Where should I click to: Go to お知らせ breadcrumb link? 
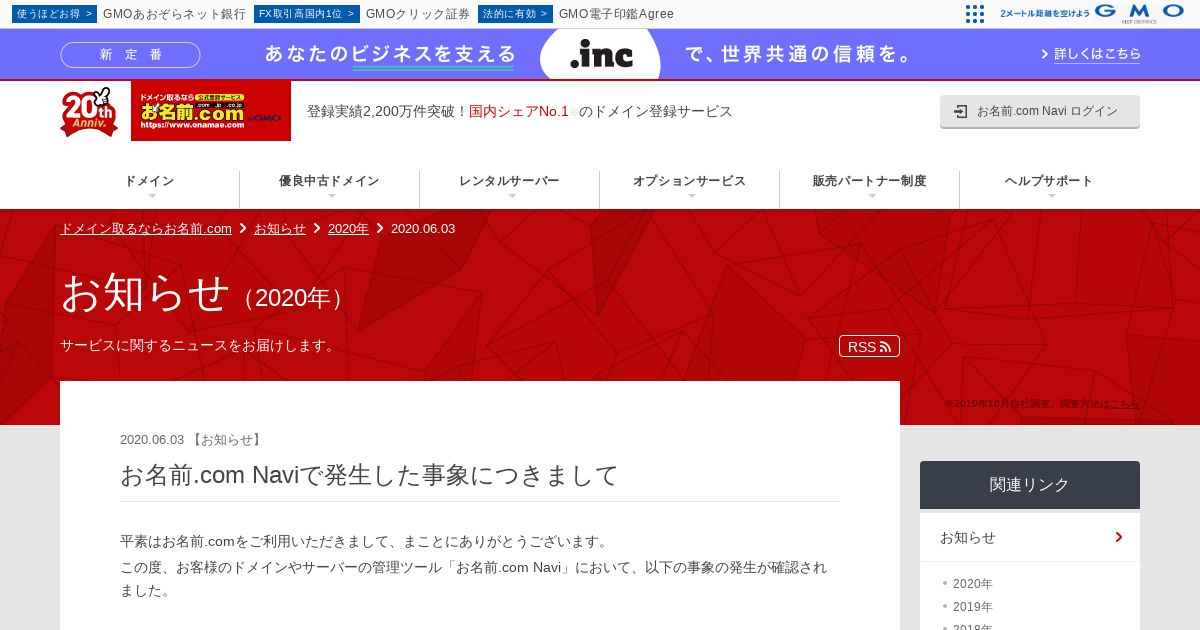pos(280,228)
